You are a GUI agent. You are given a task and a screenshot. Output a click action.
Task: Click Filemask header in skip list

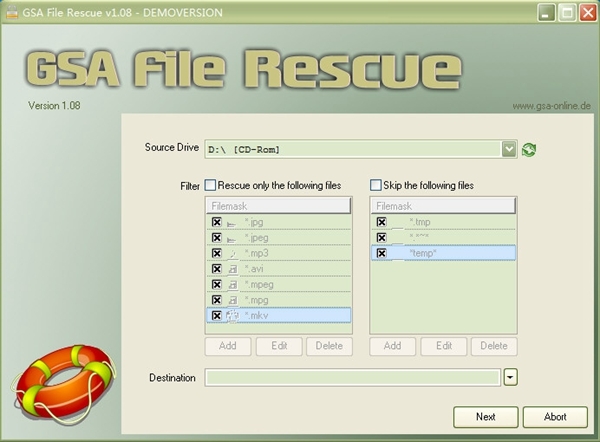[x=443, y=206]
